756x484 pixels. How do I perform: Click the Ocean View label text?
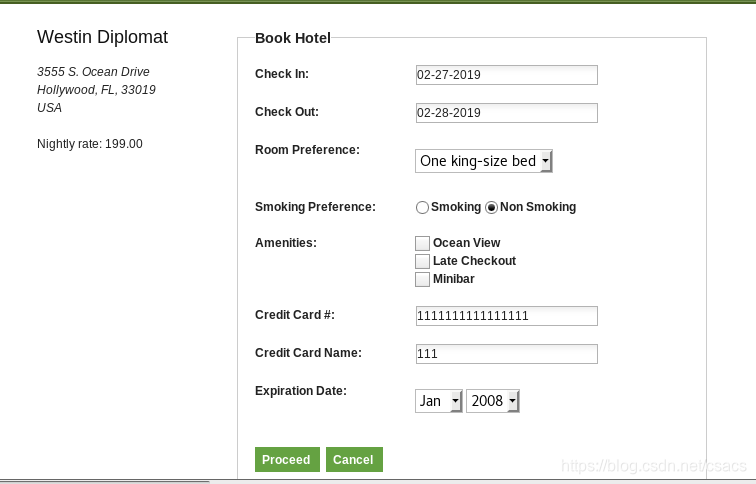pyautogui.click(x=466, y=243)
